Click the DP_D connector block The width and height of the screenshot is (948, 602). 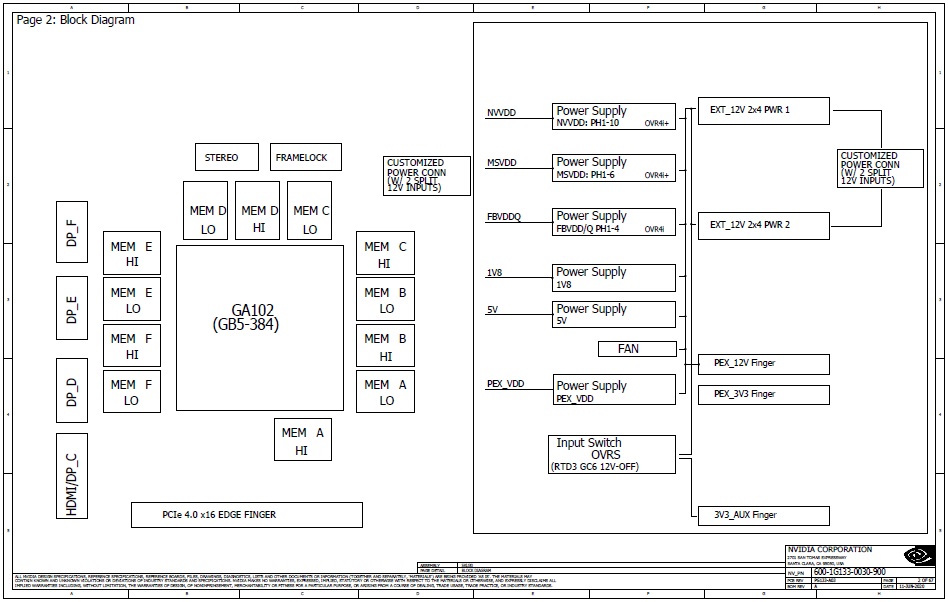click(x=72, y=390)
